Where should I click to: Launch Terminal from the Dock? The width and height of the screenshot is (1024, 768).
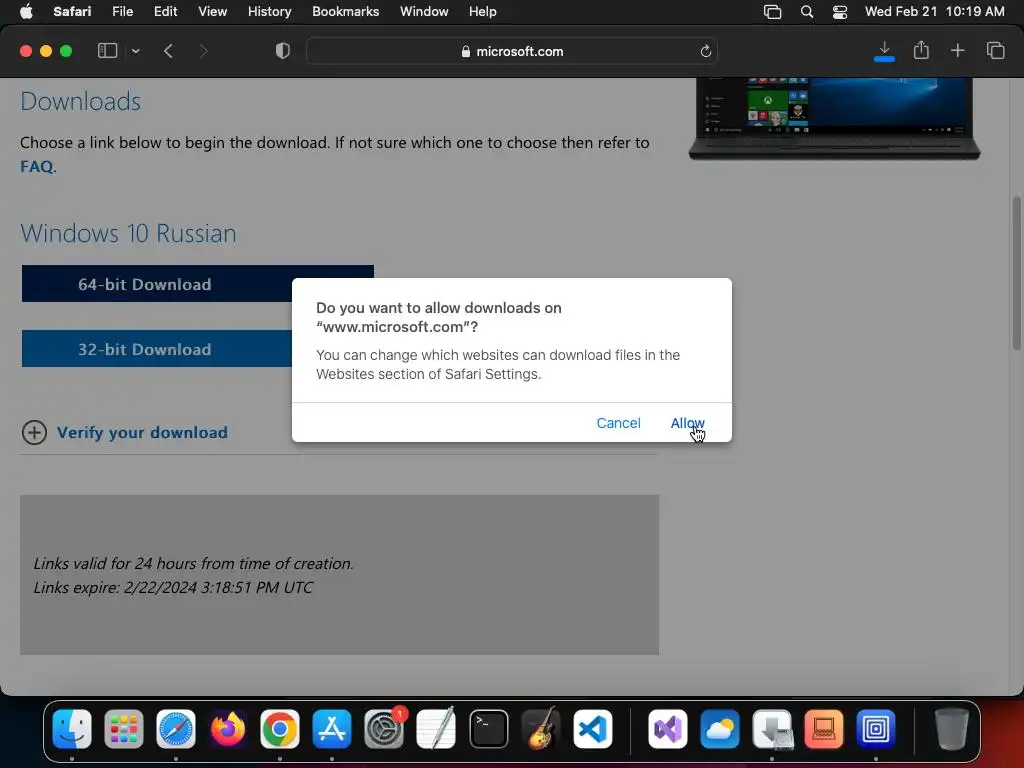(x=488, y=729)
